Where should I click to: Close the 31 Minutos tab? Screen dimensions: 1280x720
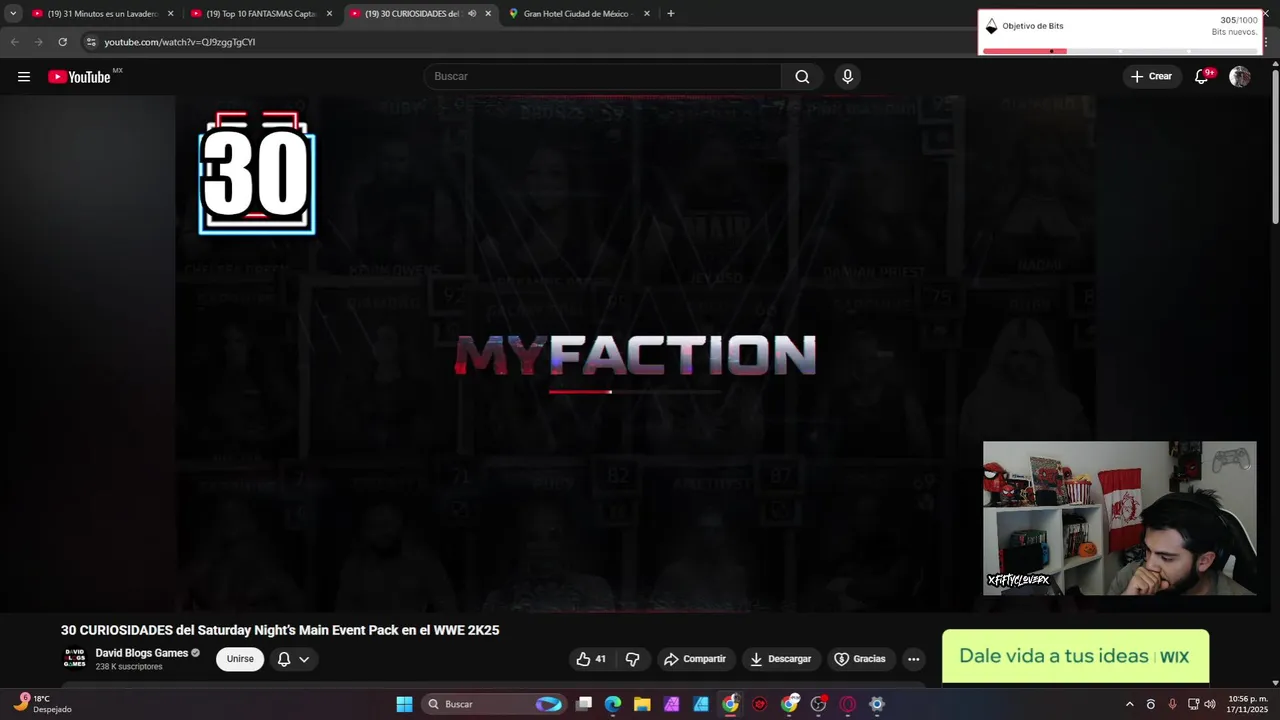click(x=170, y=14)
